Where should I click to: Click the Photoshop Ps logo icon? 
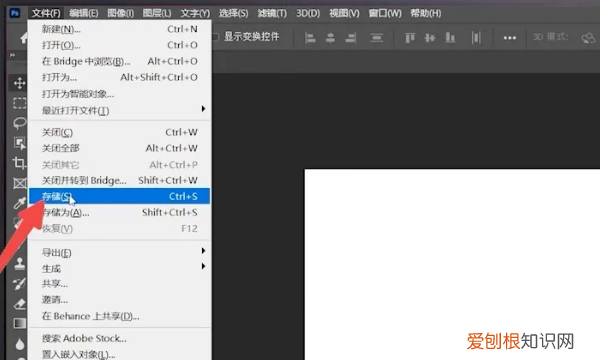coord(15,13)
